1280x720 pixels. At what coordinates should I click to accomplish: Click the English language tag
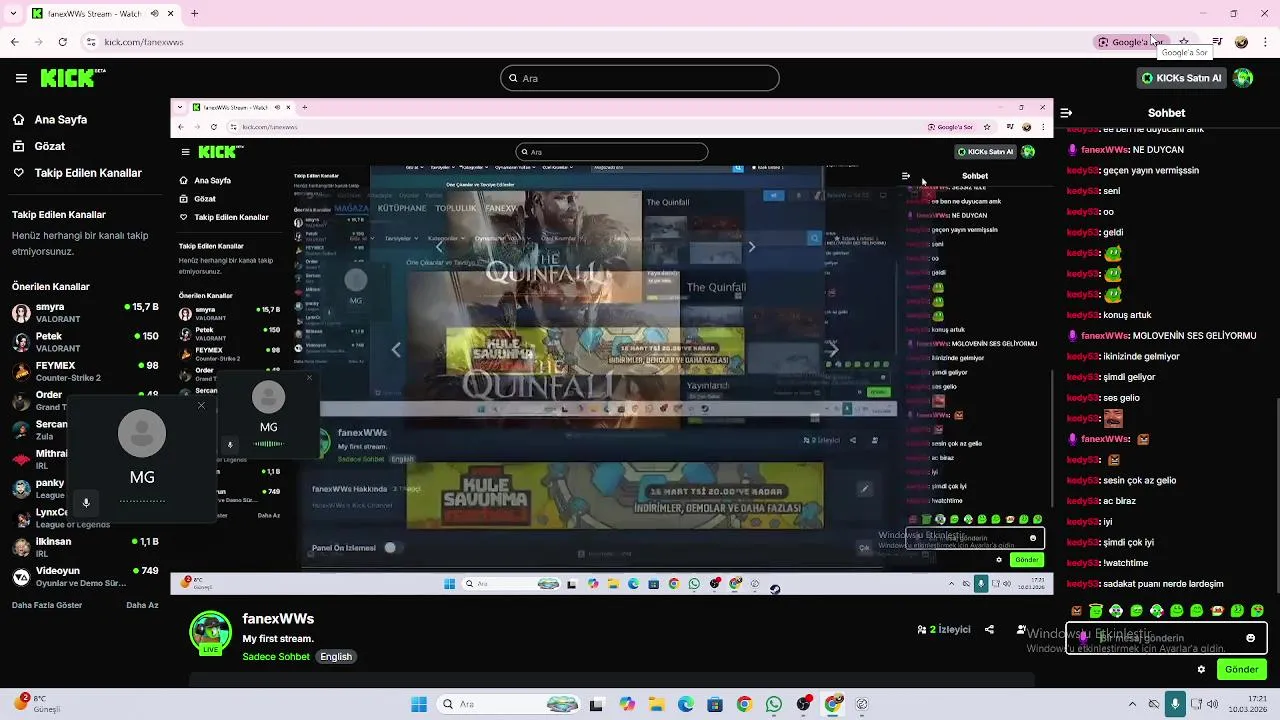336,657
